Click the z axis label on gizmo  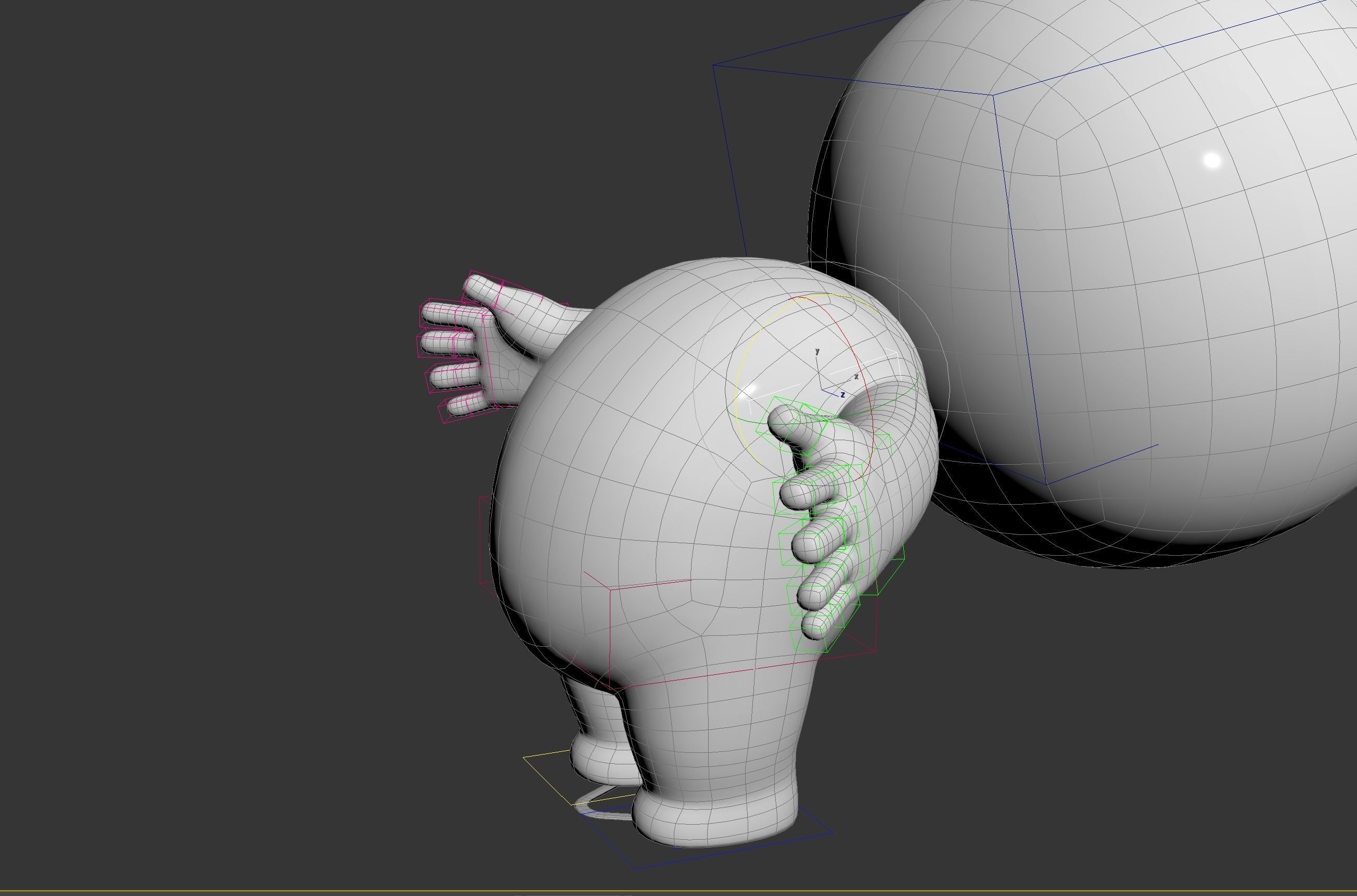click(843, 395)
